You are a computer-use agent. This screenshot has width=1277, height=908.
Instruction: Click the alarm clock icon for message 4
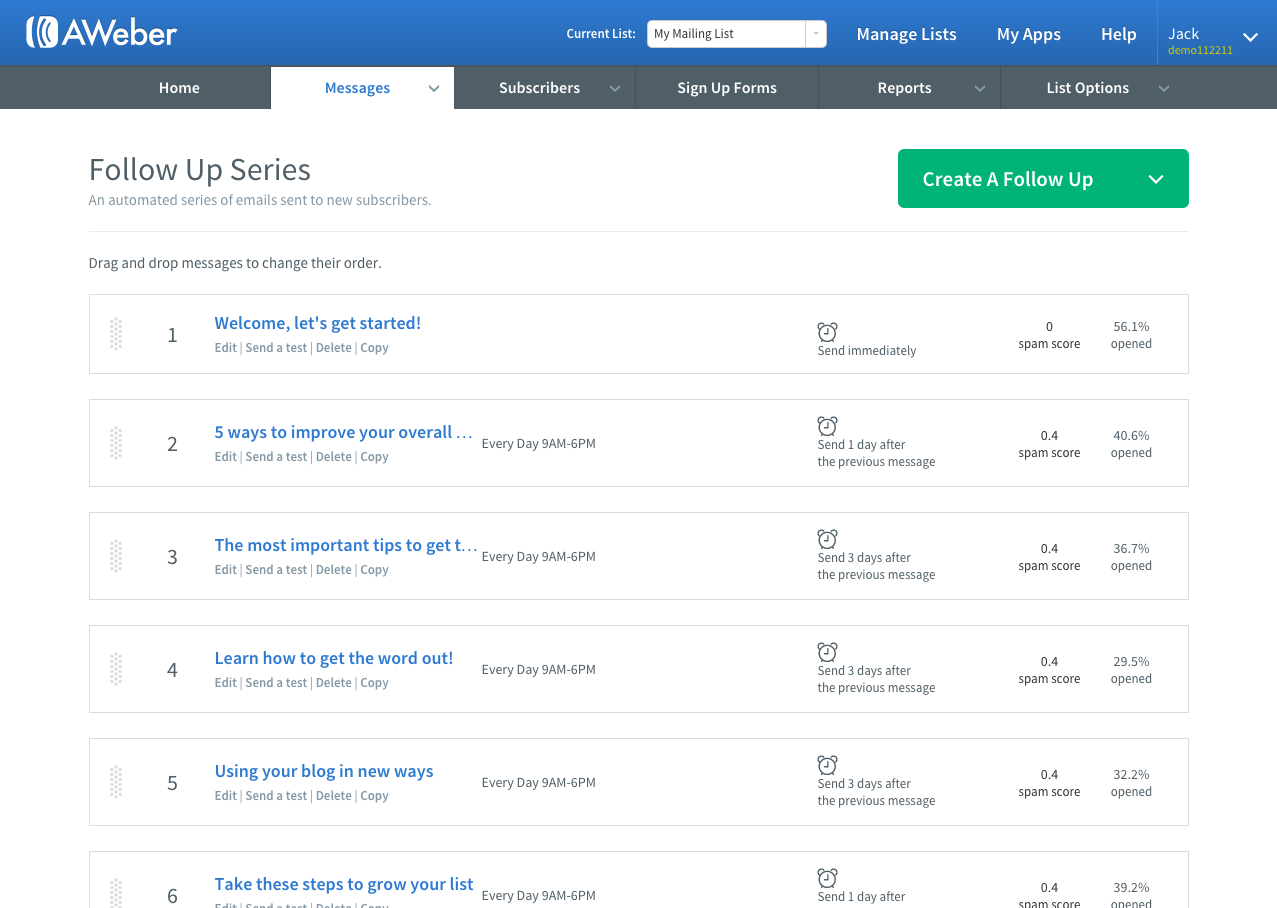point(827,652)
